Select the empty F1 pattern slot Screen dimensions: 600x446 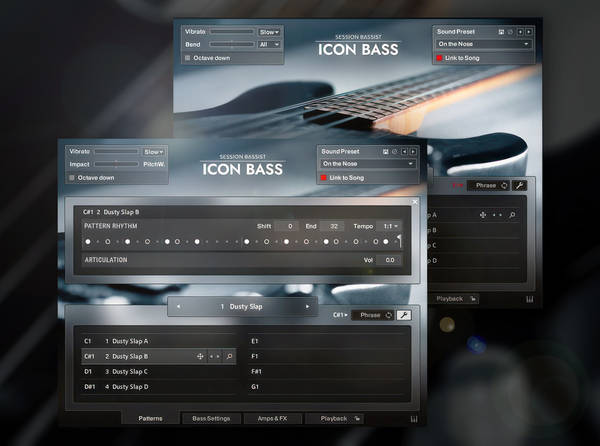click(326, 356)
